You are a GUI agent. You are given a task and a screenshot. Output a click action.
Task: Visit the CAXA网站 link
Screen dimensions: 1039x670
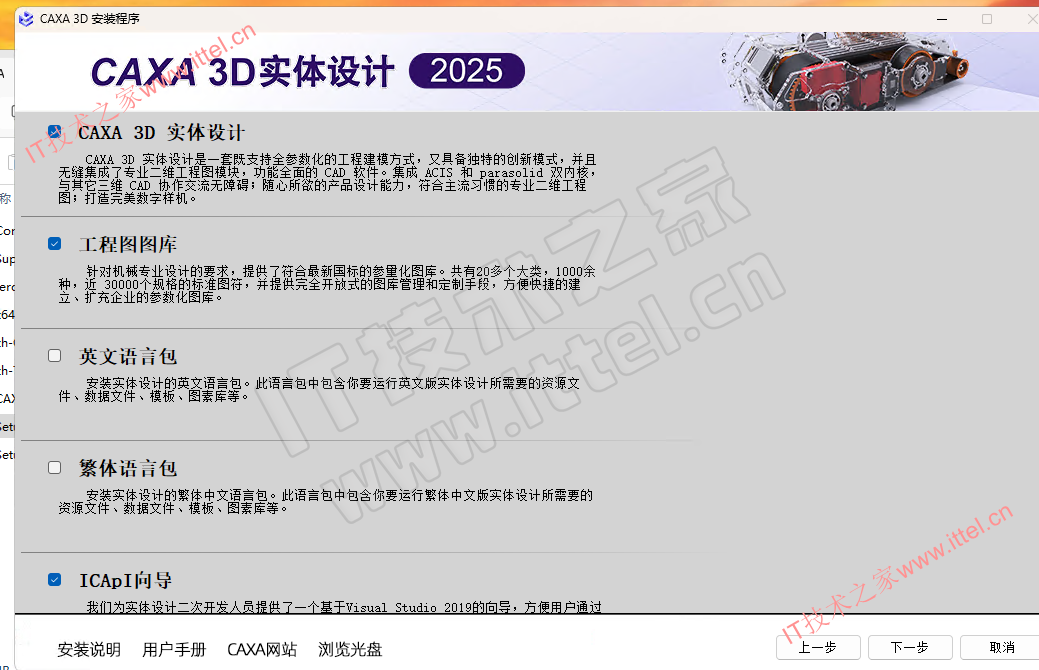(x=262, y=649)
